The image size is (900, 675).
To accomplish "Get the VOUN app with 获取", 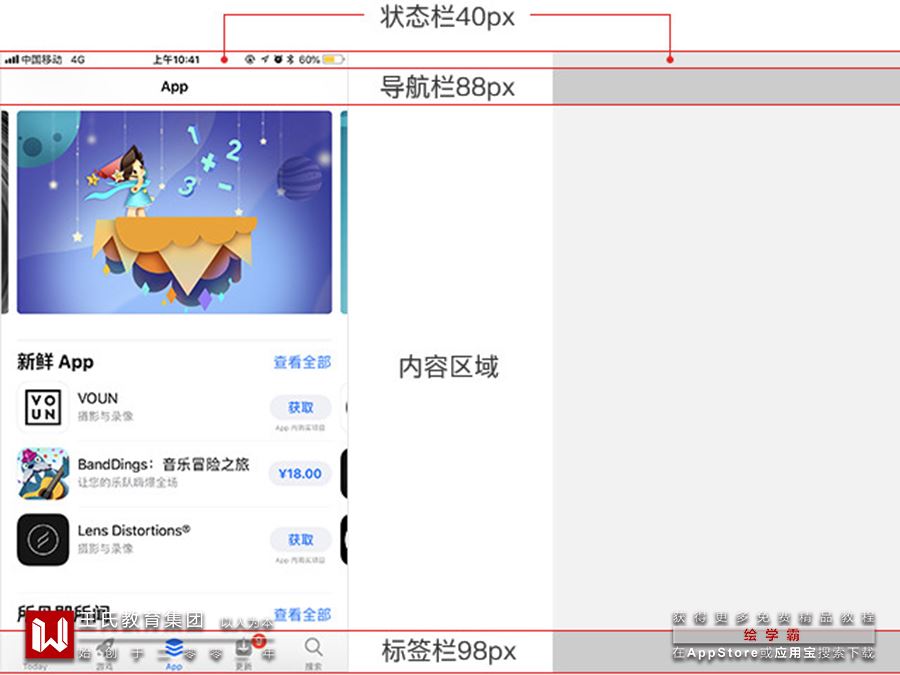I will 300,407.
